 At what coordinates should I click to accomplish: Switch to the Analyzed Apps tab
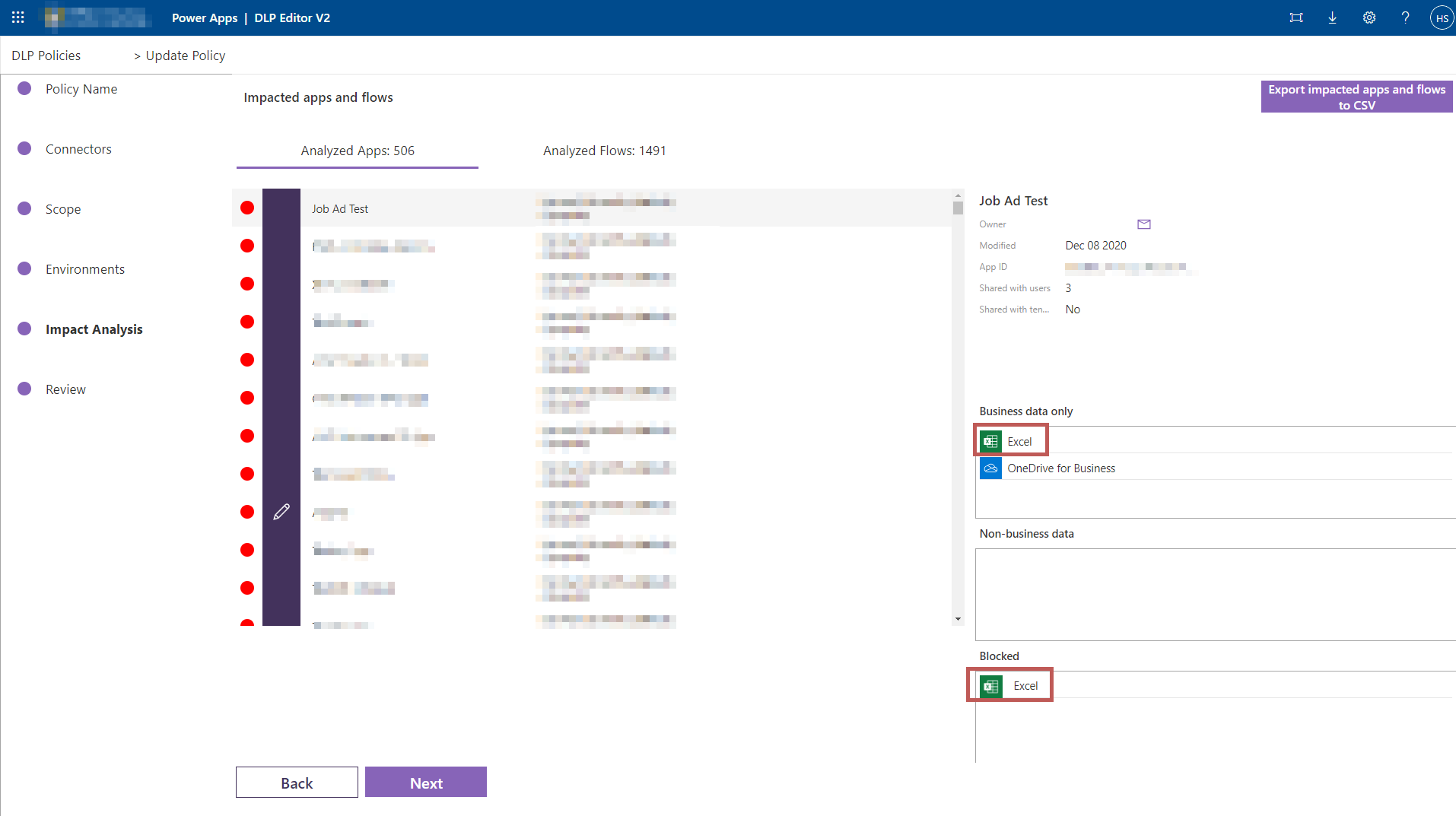357,151
